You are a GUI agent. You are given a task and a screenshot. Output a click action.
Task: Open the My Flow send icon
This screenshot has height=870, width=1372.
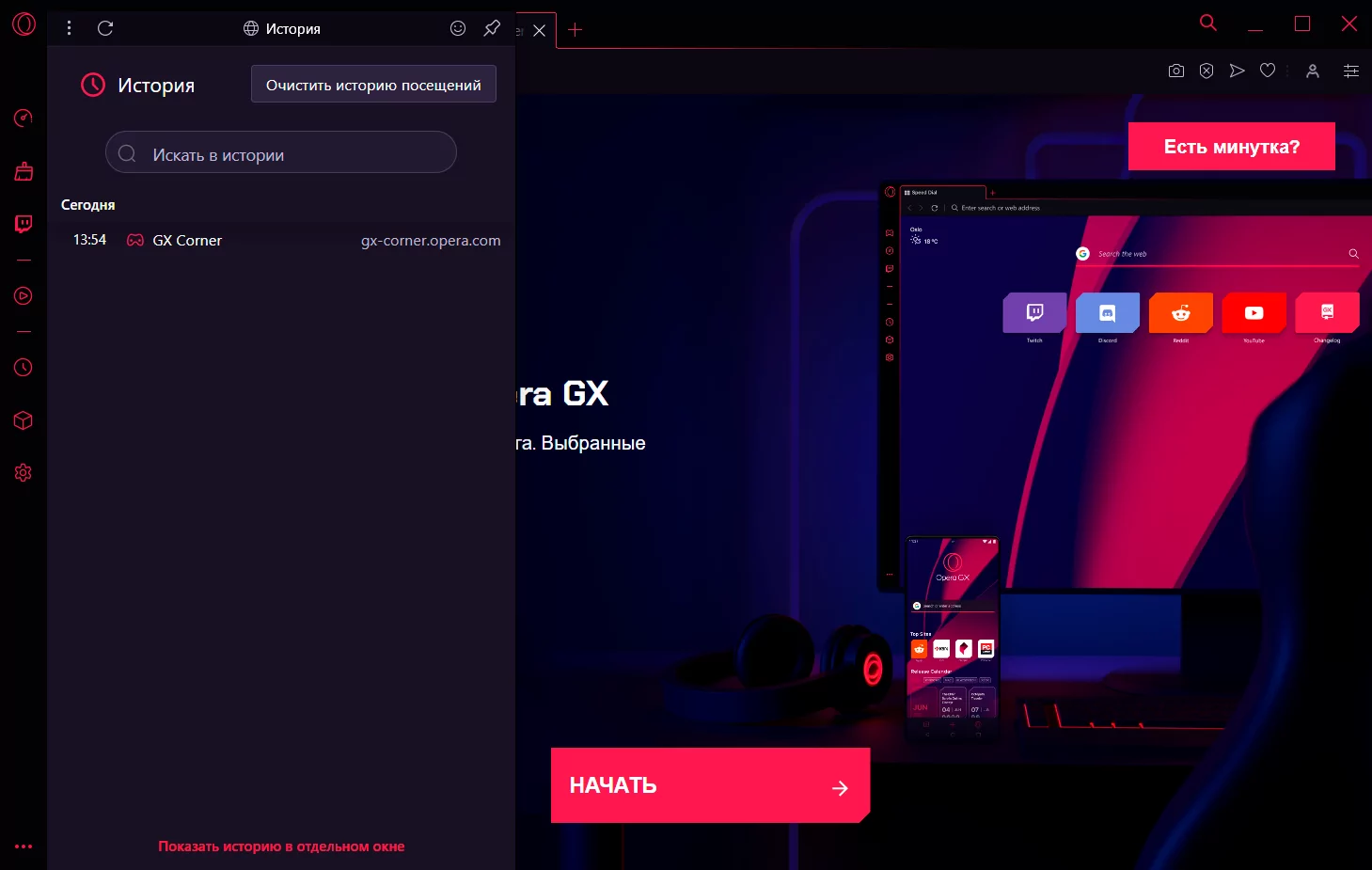coord(1238,71)
